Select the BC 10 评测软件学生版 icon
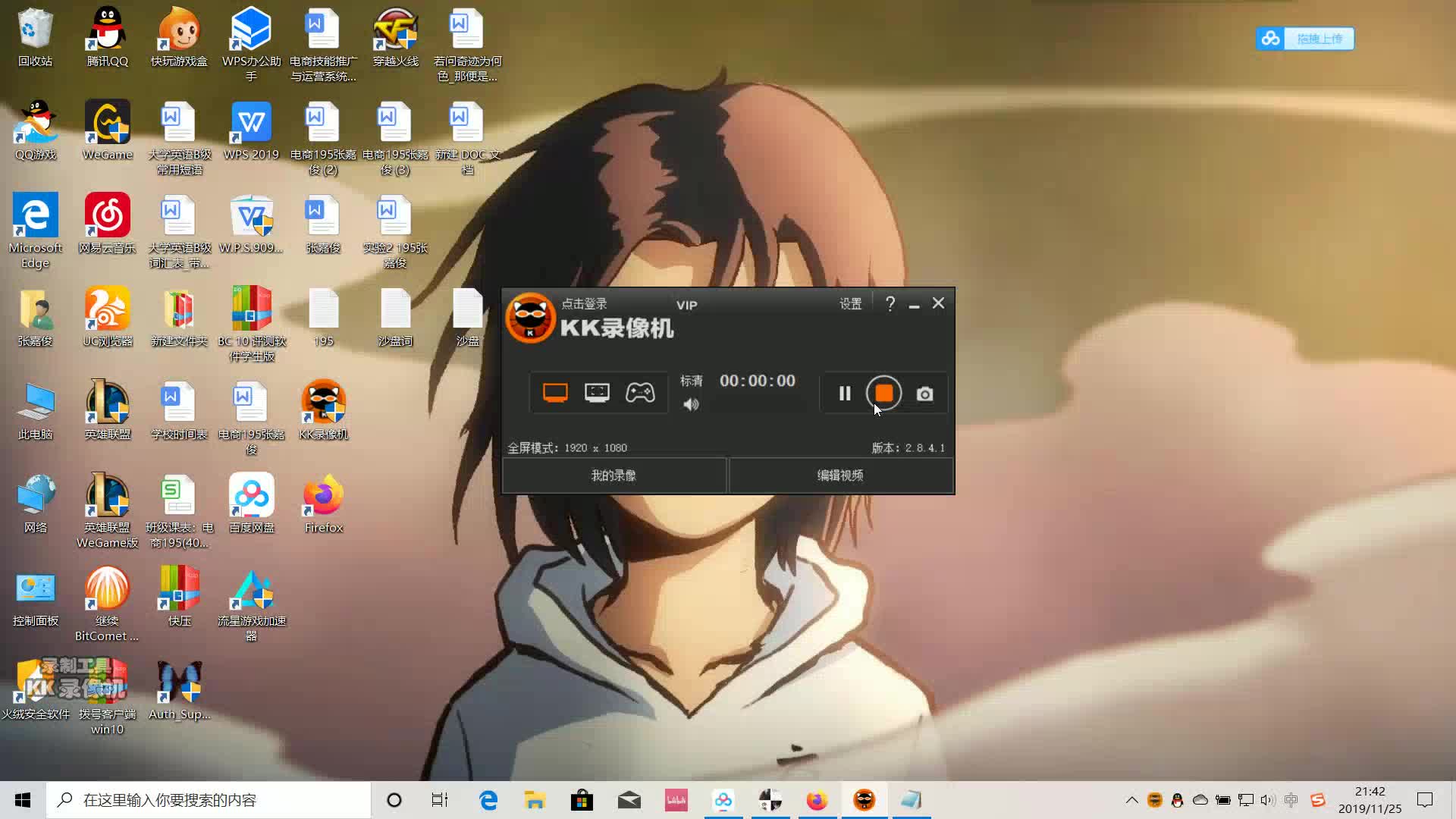This screenshot has width=1456, height=819. [251, 325]
